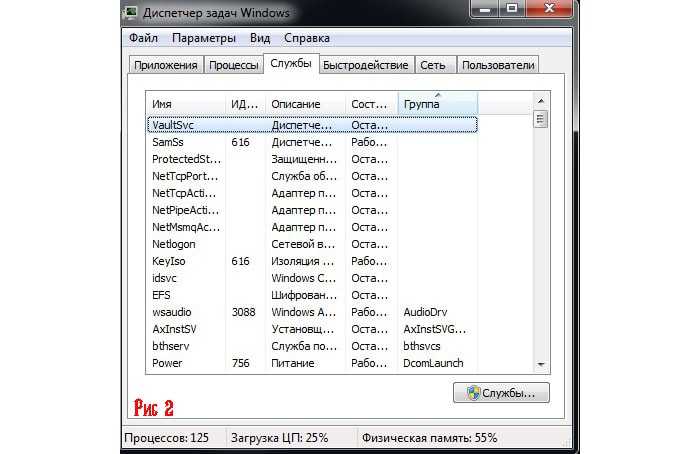Click the Сетевой в... description cell
Viewport: 700px width, 454px height.
click(303, 244)
